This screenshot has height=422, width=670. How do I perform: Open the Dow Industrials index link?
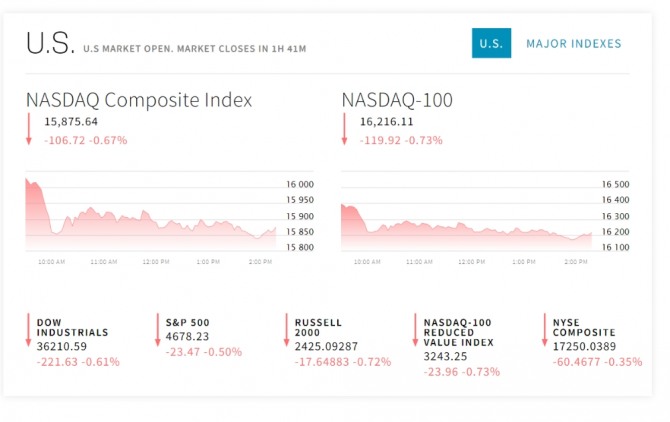pyautogui.click(x=72, y=327)
